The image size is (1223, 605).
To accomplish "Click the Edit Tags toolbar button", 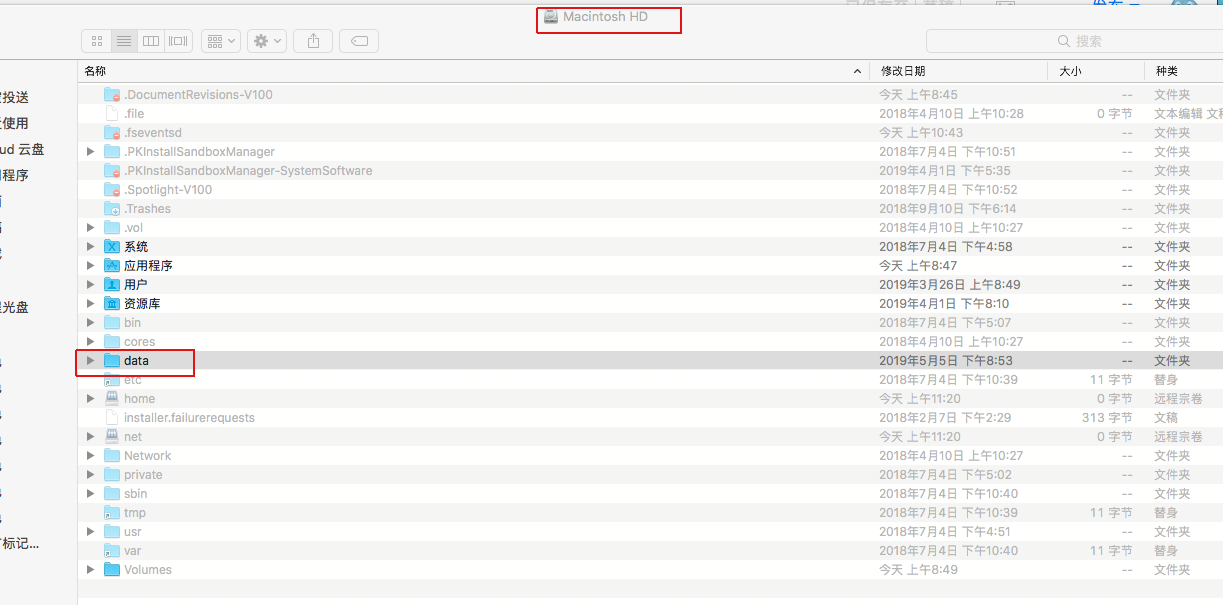I will 359,41.
